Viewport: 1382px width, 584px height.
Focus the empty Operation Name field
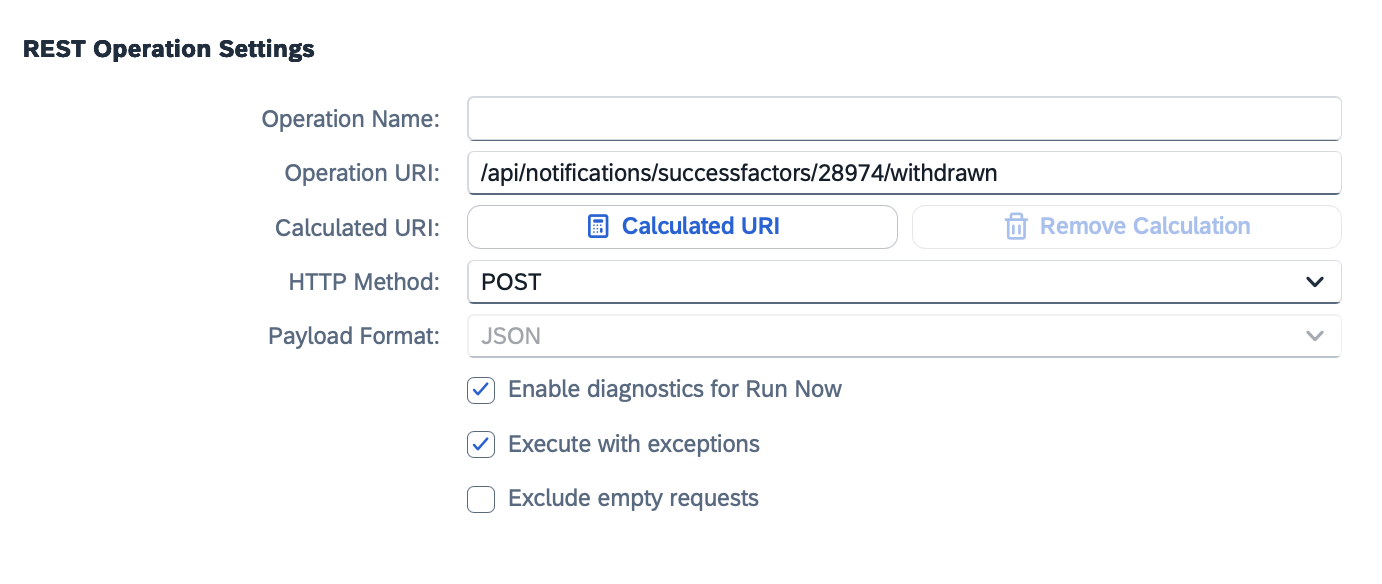click(x=904, y=119)
